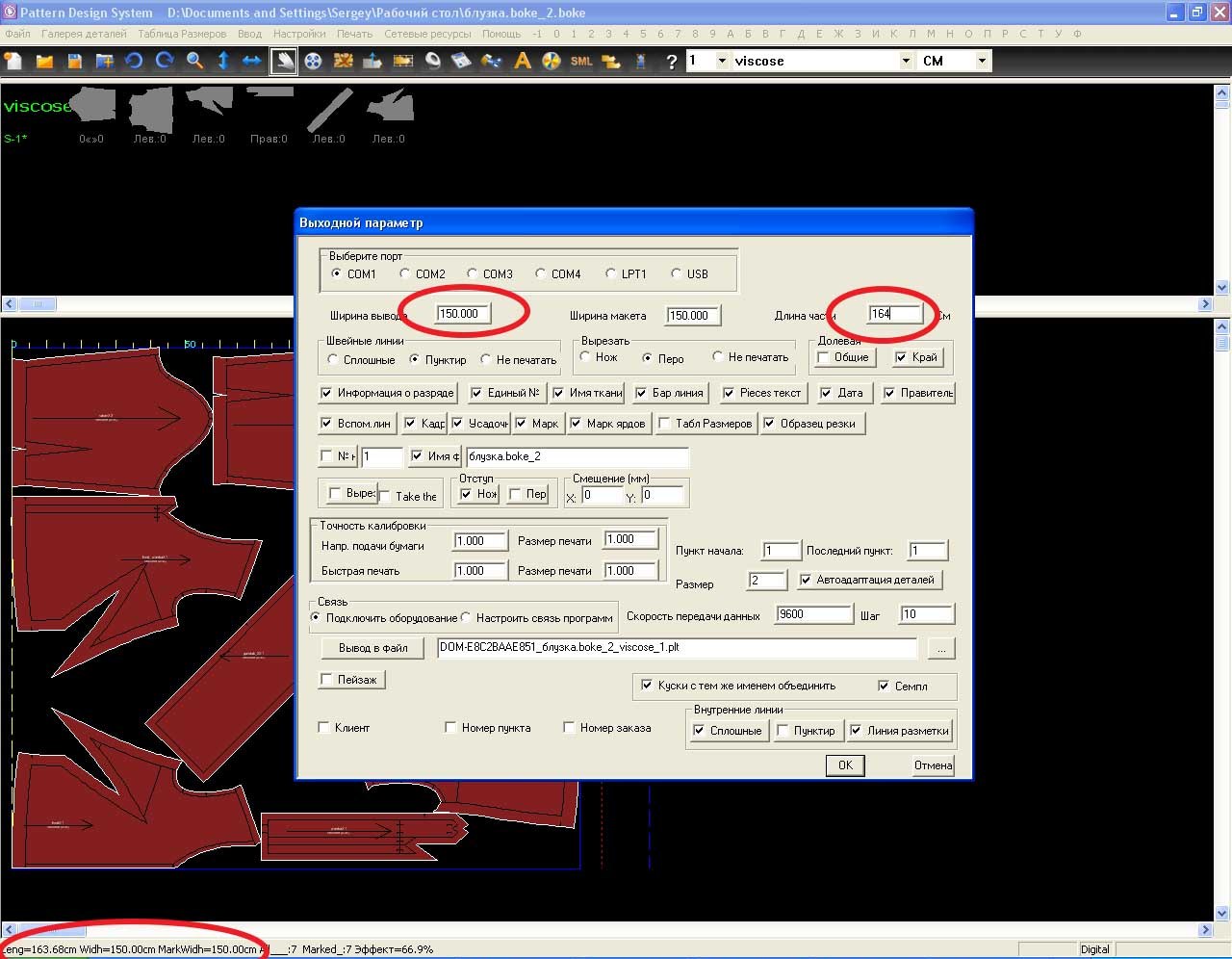This screenshot has height=959, width=1232.
Task: Uncheck the Образец резки checkbox
Action: (769, 424)
